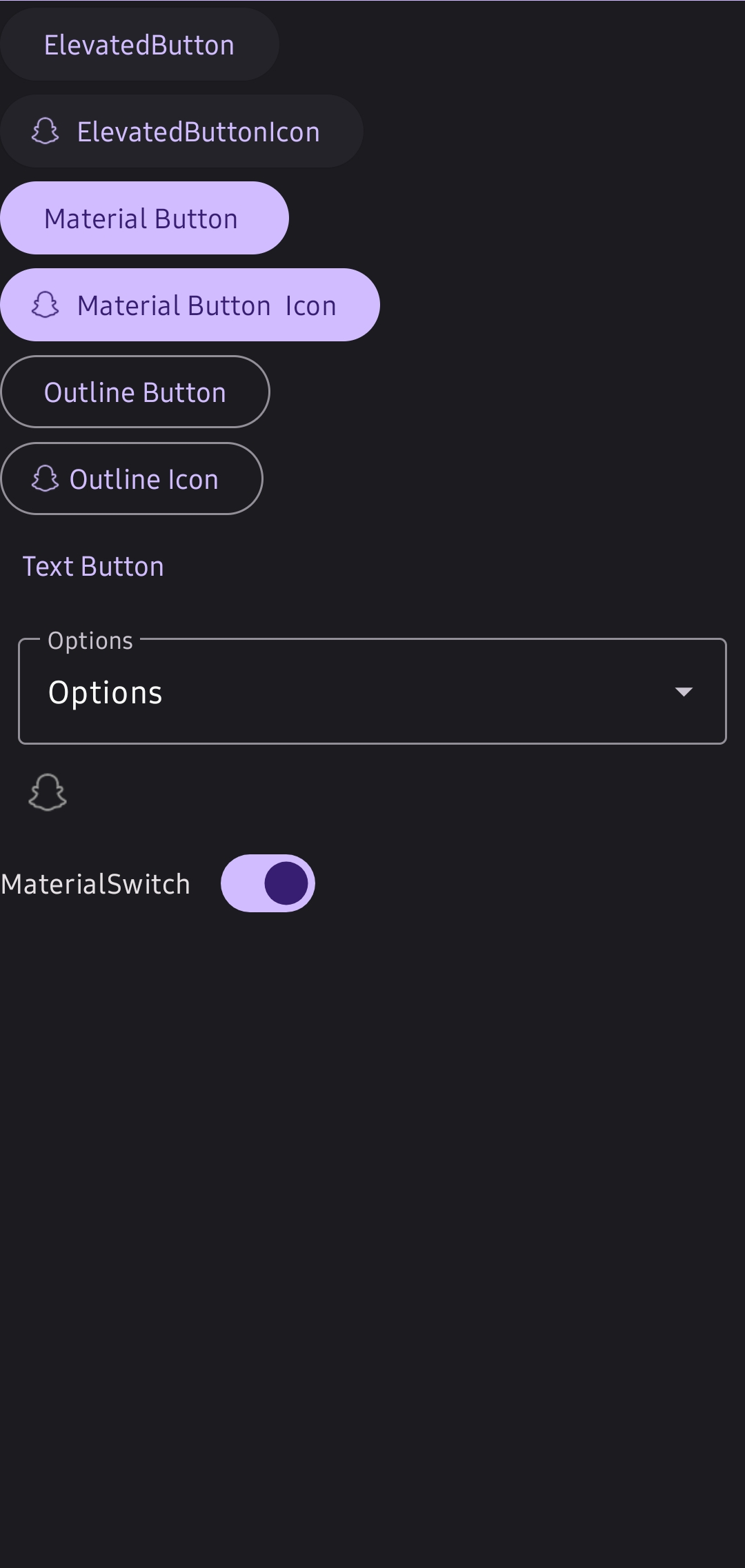Viewport: 745px width, 1568px height.
Task: Click the Snapchat ghost icon on ElevatedButtonIcon
Action: point(46,130)
